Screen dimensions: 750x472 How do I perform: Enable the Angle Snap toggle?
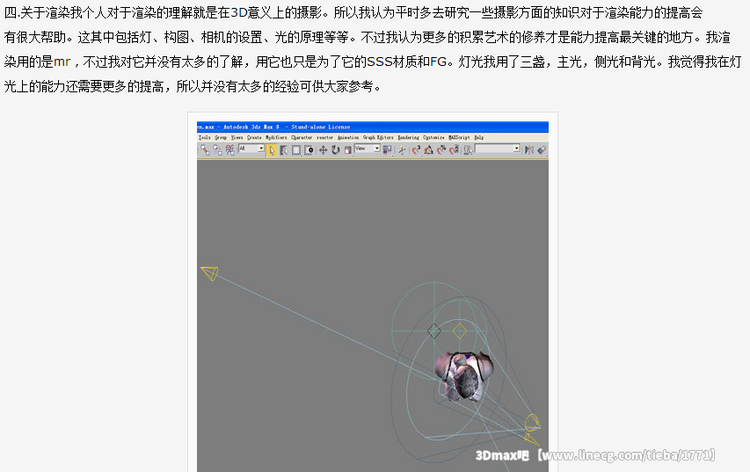click(428, 149)
